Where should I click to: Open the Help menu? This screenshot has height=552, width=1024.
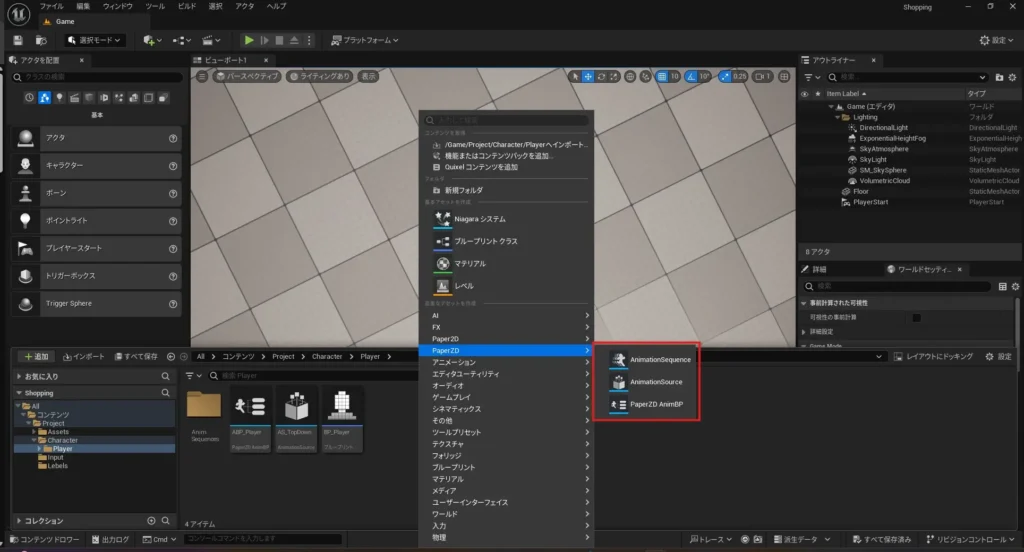[x=276, y=7]
